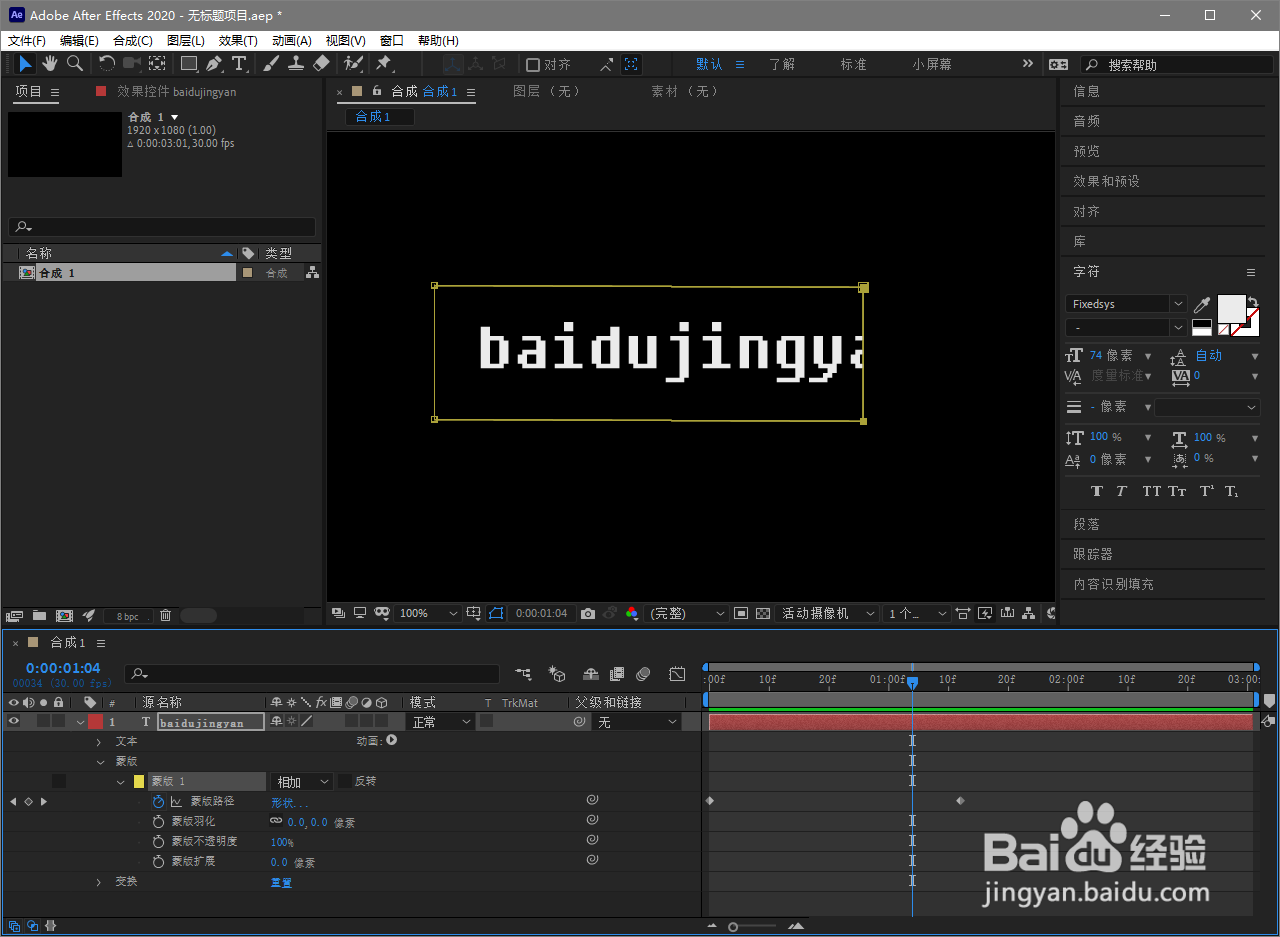Select the Horizontal Type tool
Image resolution: width=1280 pixels, height=937 pixels.
click(x=240, y=64)
